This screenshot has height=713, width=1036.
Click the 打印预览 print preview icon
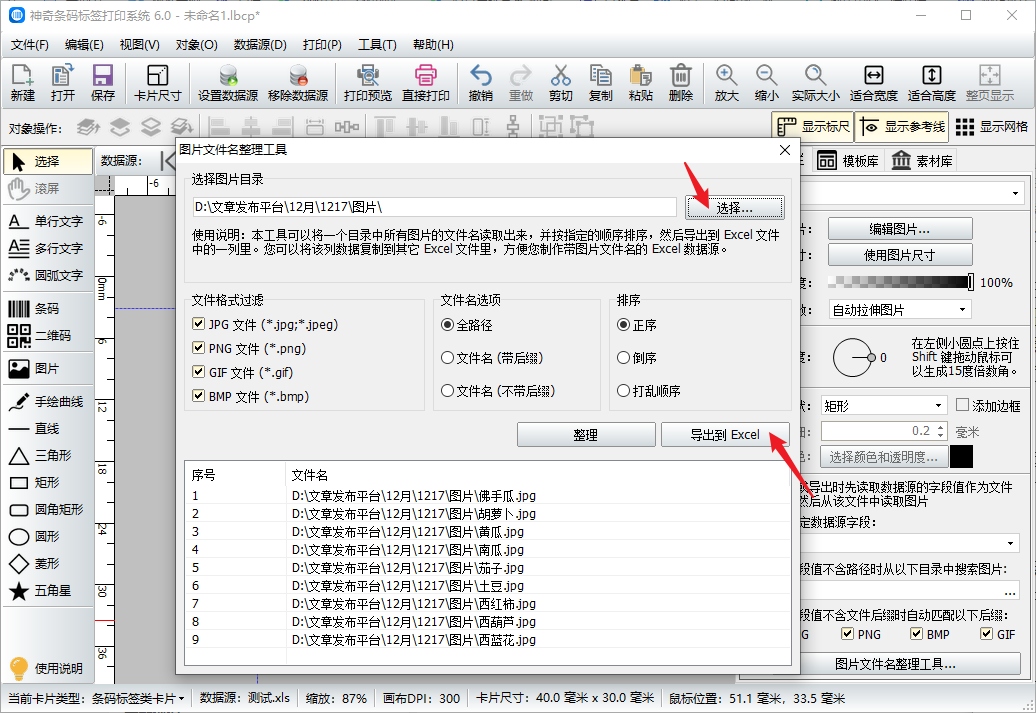367,82
